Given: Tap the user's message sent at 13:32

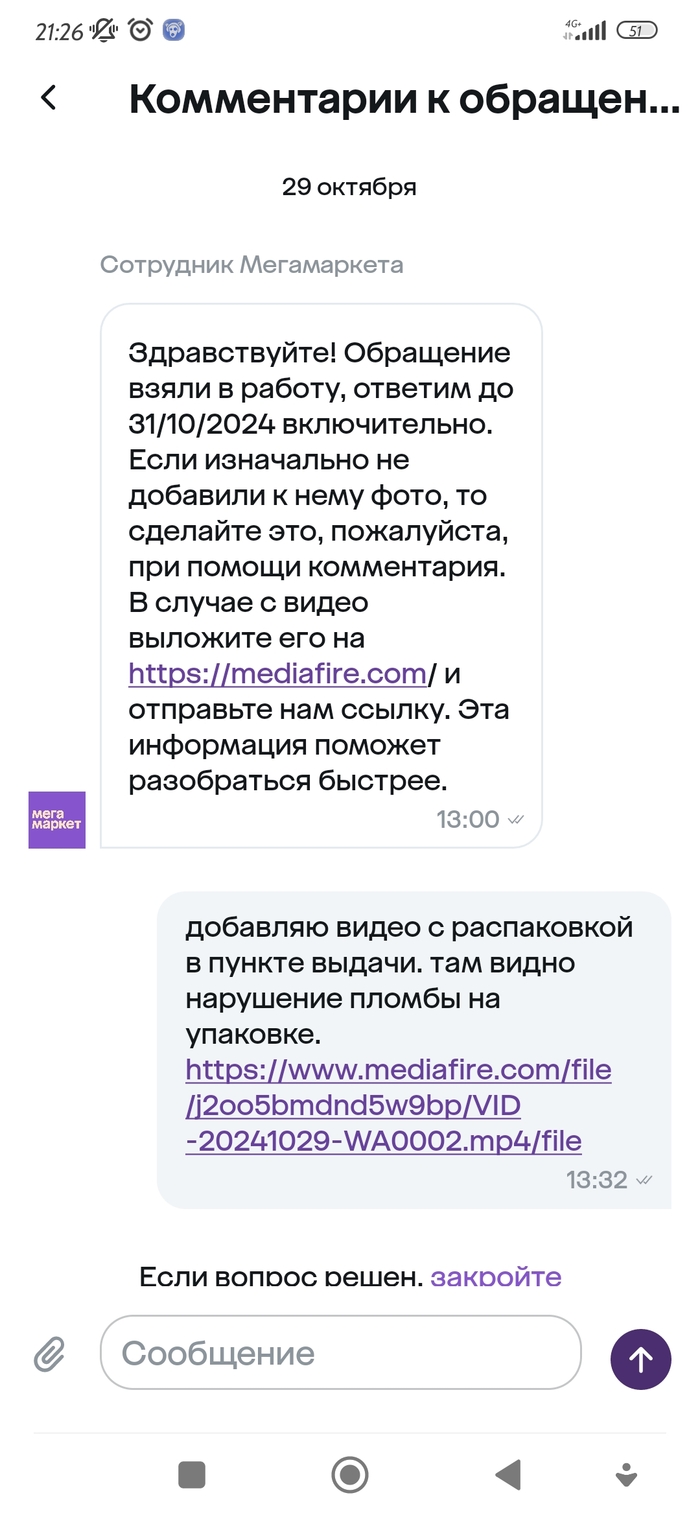Looking at the screenshot, I should point(413,1048).
